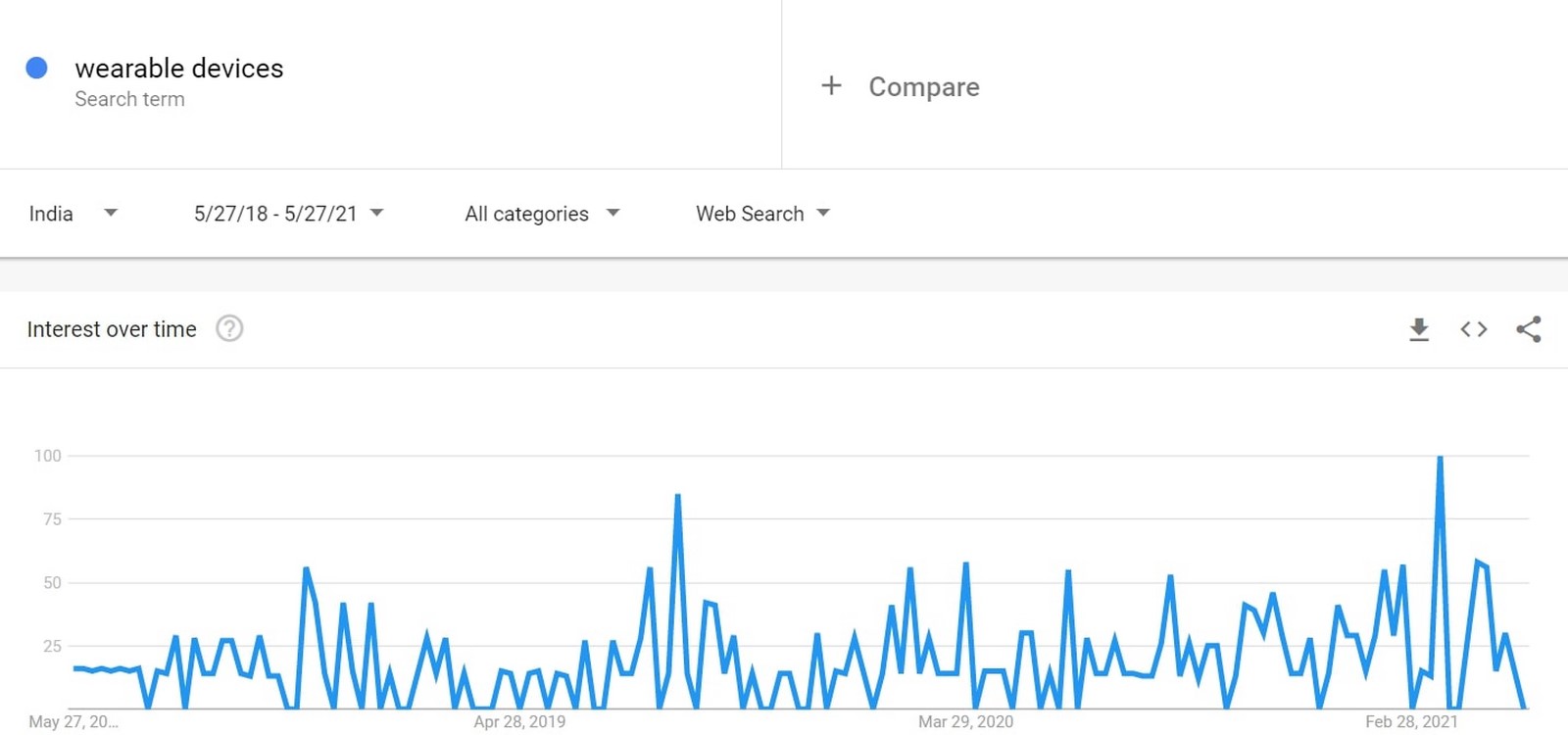Screen dimensions: 1568x735
Task: Click the May 27 start axis label
Action: pos(73,722)
